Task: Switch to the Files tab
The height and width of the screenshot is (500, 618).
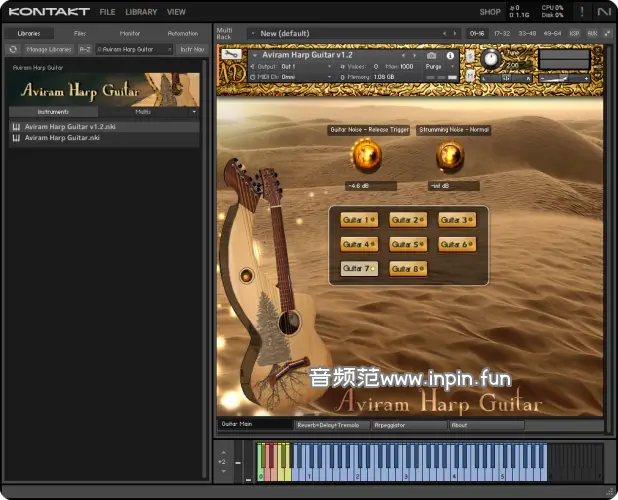Action: pyautogui.click(x=79, y=33)
